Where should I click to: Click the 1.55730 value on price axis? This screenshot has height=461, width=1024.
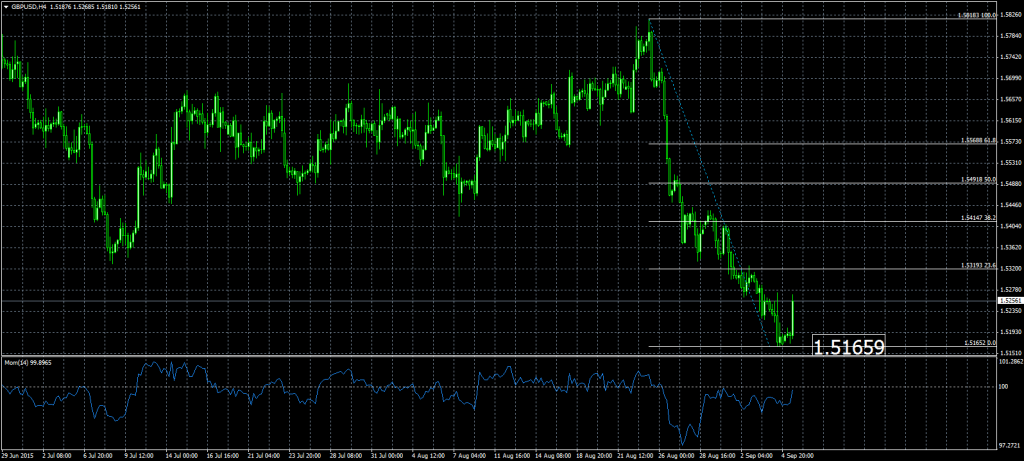point(1009,142)
